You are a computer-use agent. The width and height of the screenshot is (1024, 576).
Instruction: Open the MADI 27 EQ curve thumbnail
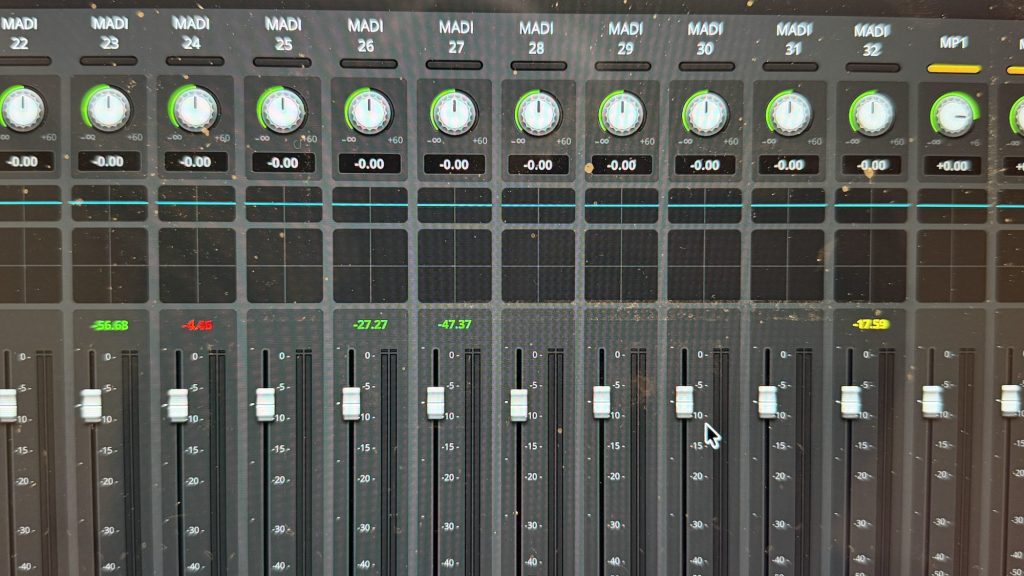(x=454, y=204)
